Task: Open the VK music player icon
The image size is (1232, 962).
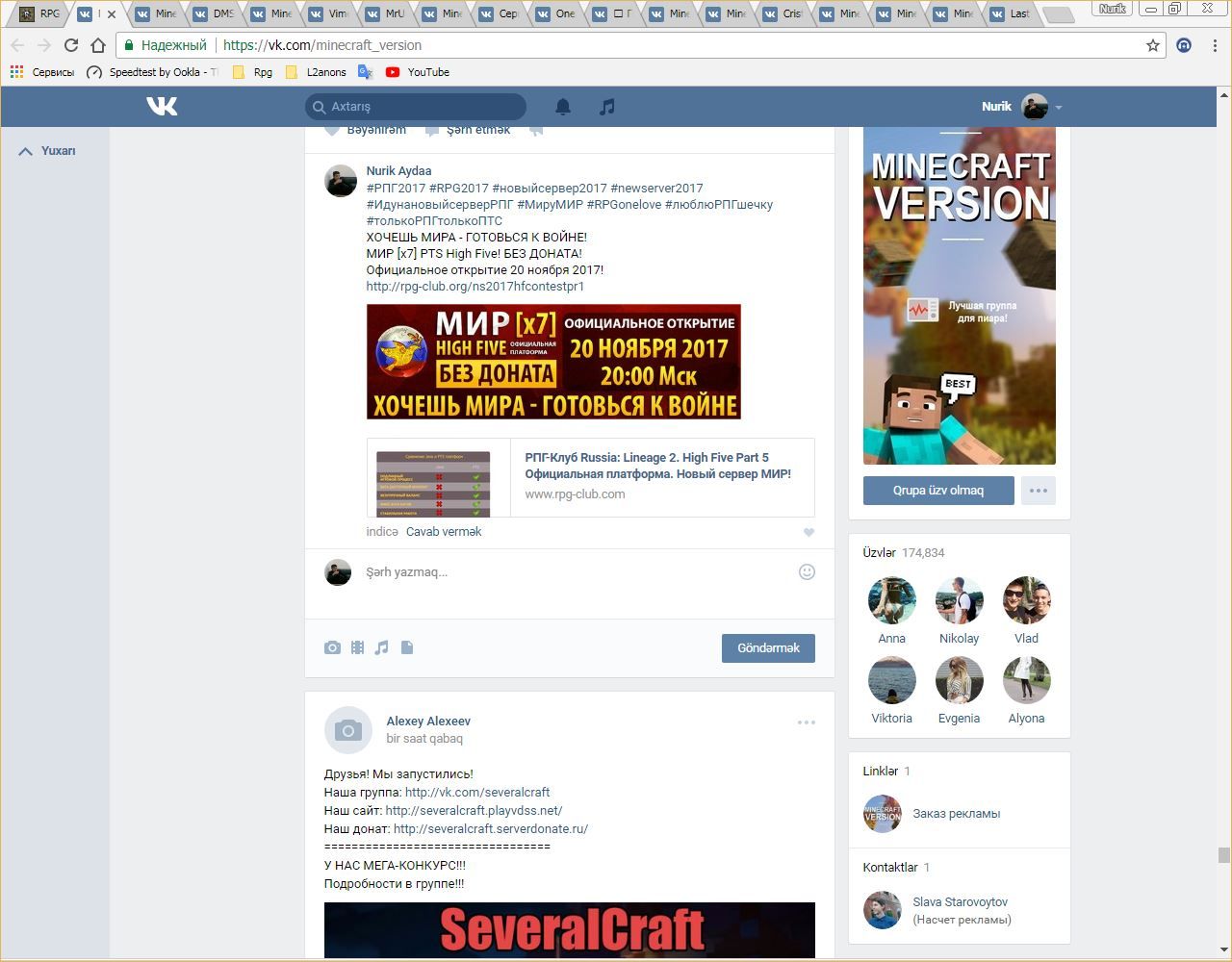Action: pyautogui.click(x=606, y=107)
